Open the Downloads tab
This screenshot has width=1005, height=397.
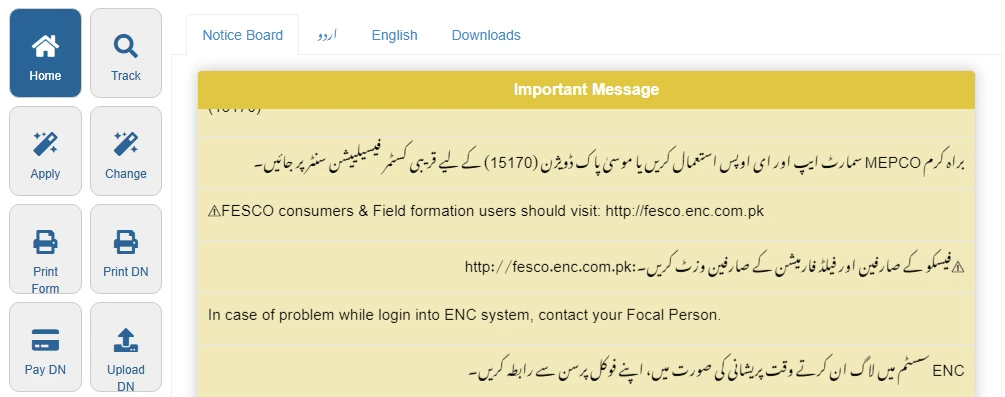486,35
